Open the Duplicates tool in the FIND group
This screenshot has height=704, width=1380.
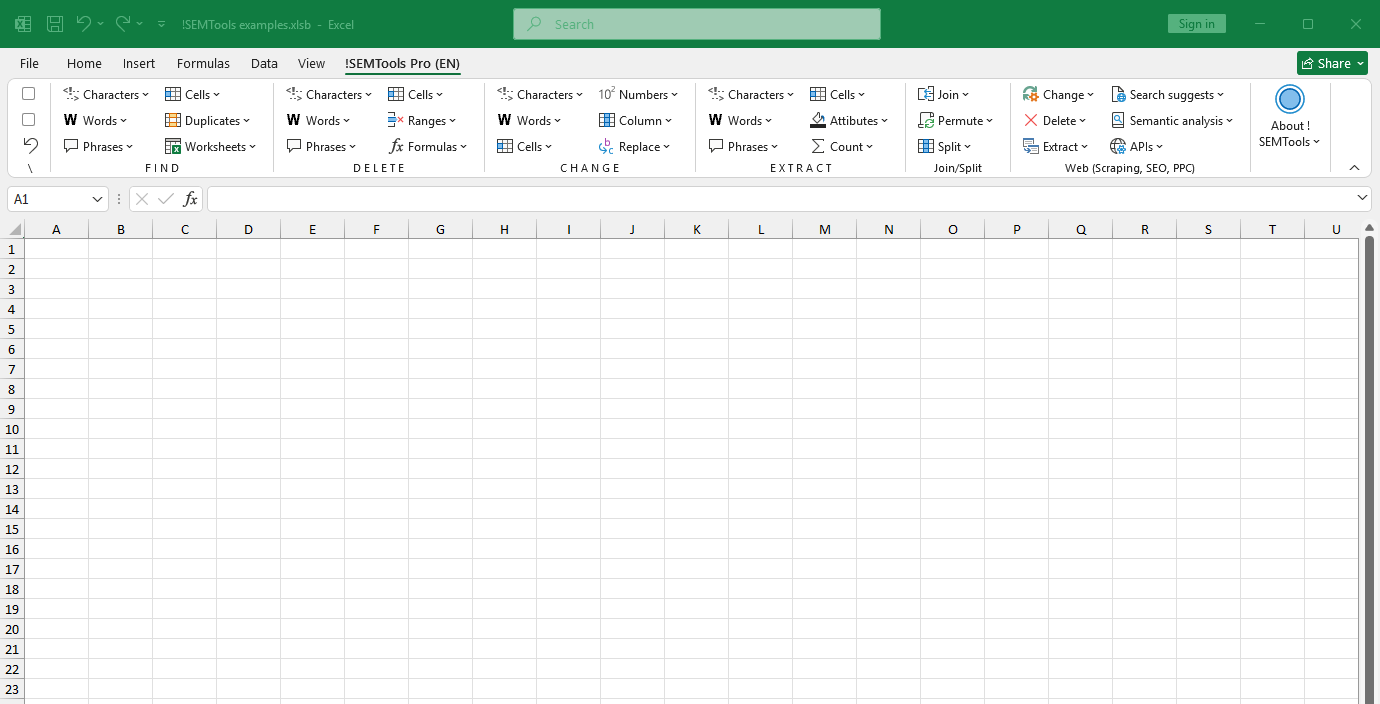pyautogui.click(x=208, y=120)
